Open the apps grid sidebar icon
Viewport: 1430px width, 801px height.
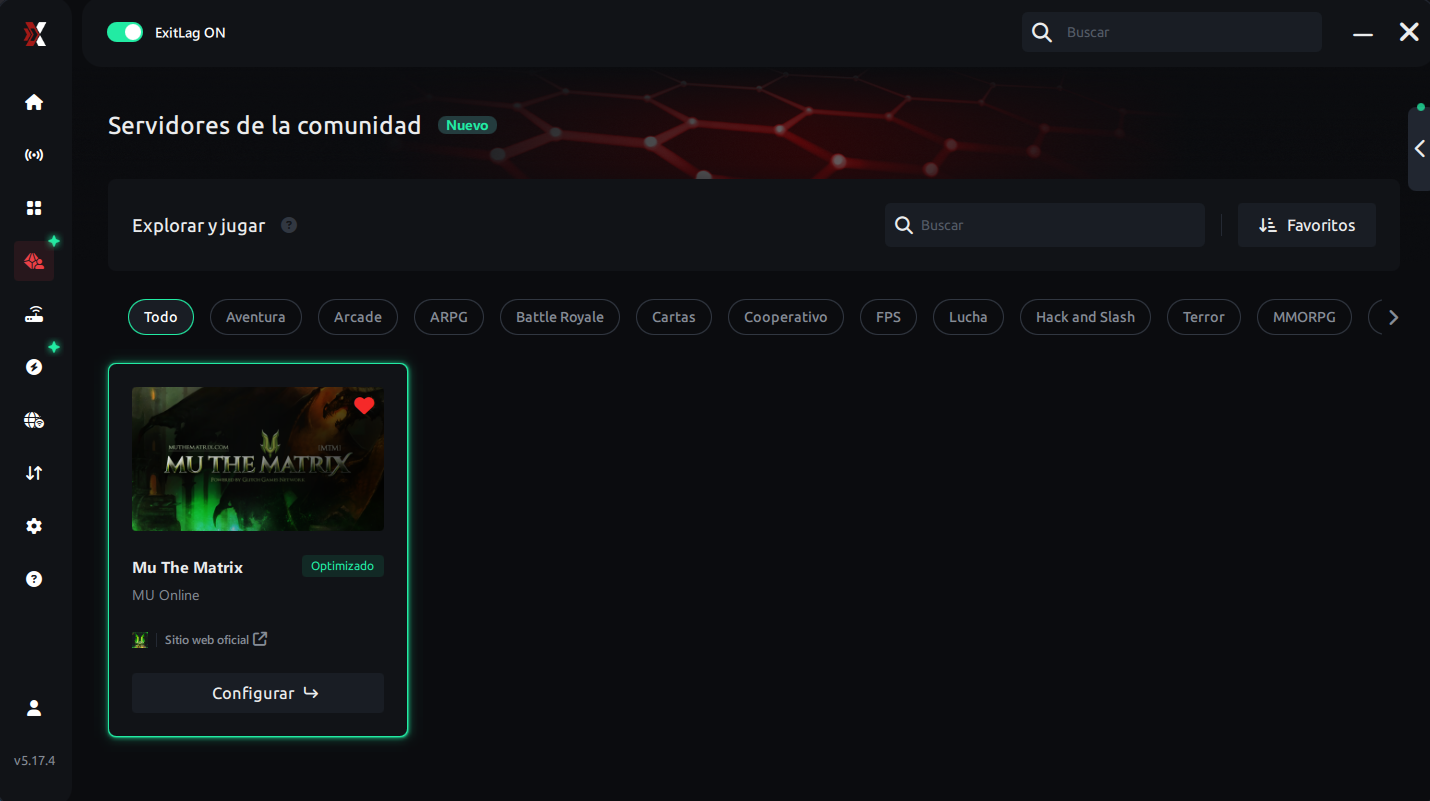[34, 208]
